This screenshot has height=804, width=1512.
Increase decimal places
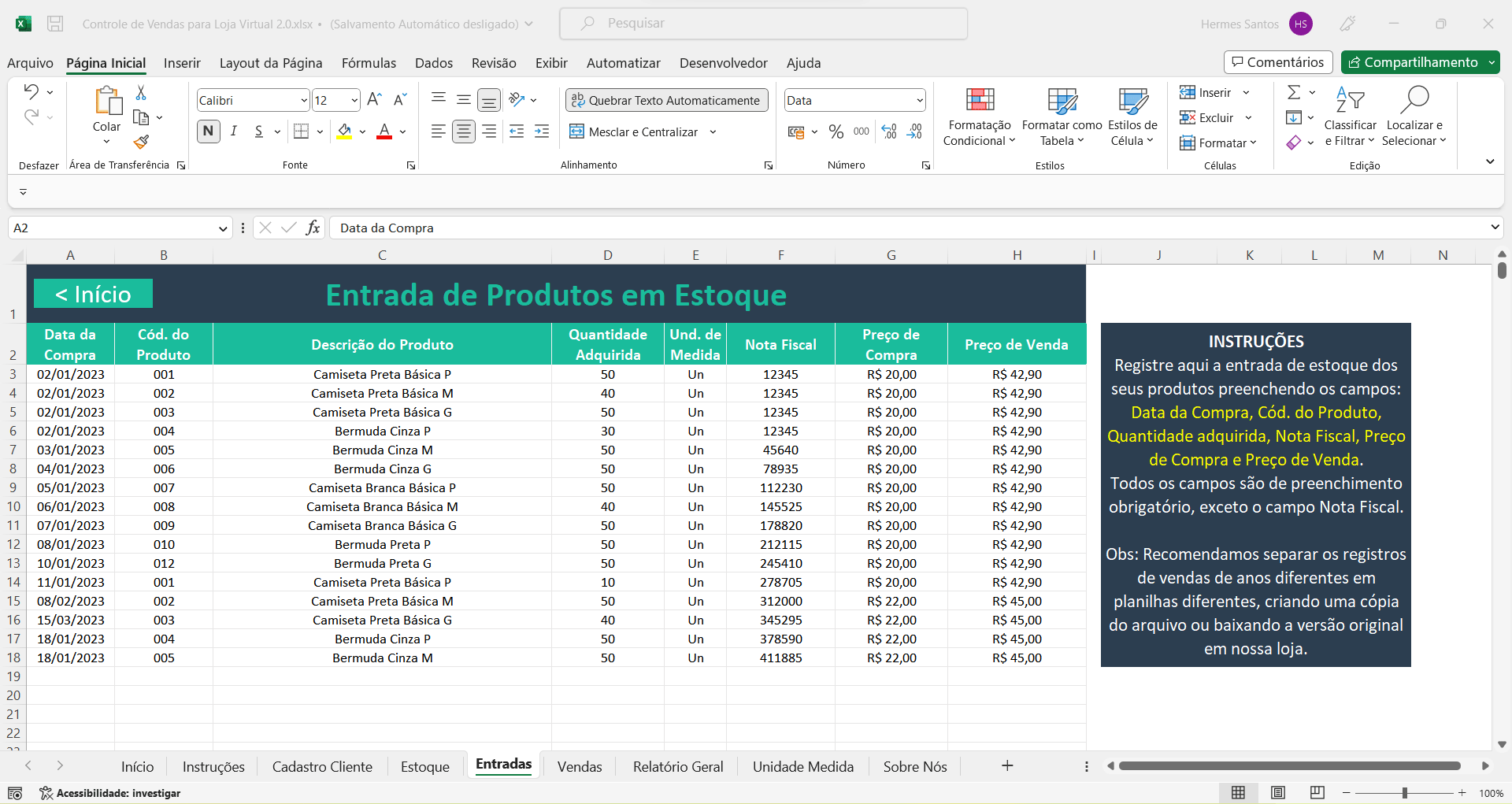(889, 132)
